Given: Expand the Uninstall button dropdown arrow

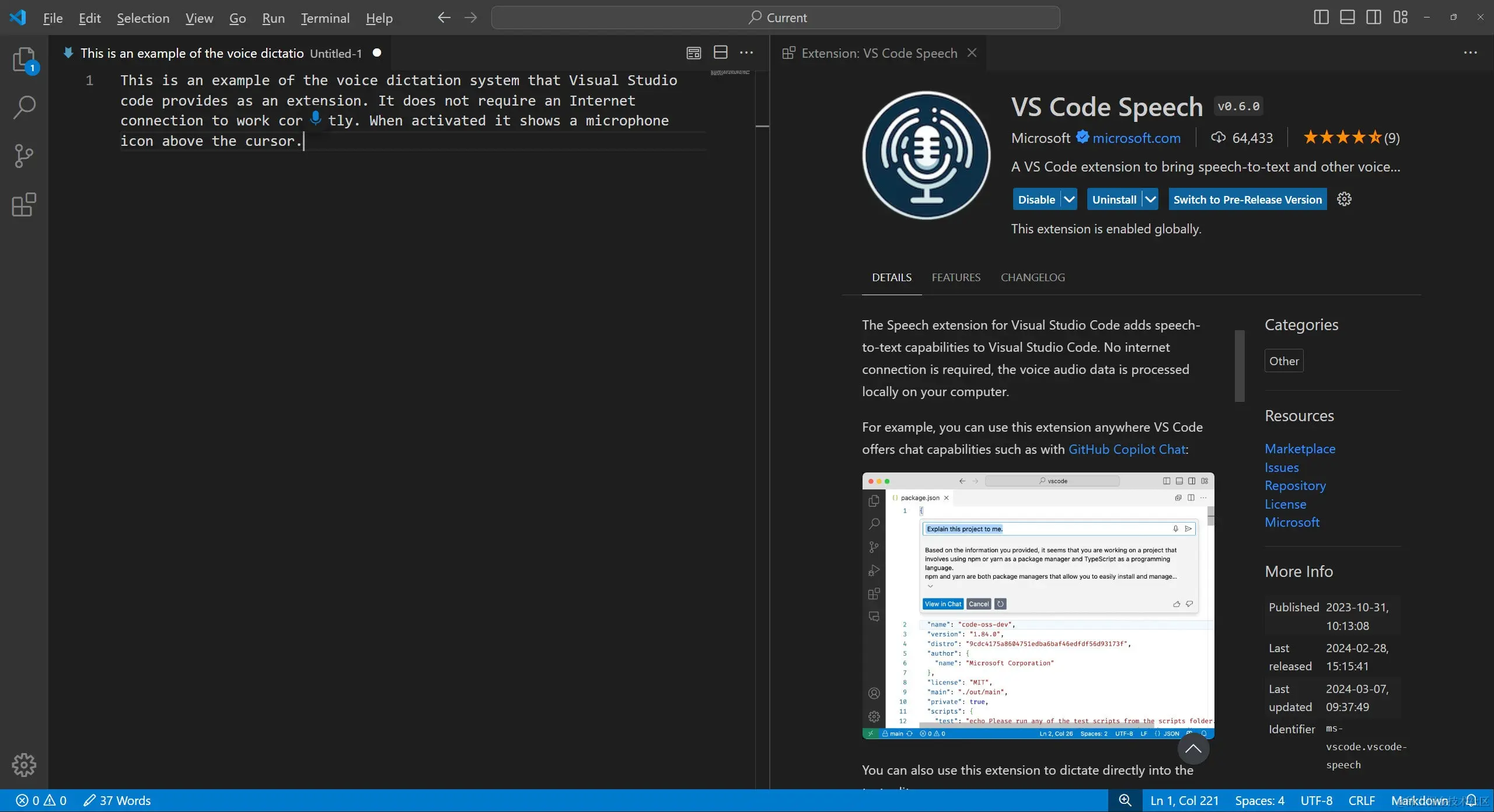Looking at the screenshot, I should pos(1150,199).
